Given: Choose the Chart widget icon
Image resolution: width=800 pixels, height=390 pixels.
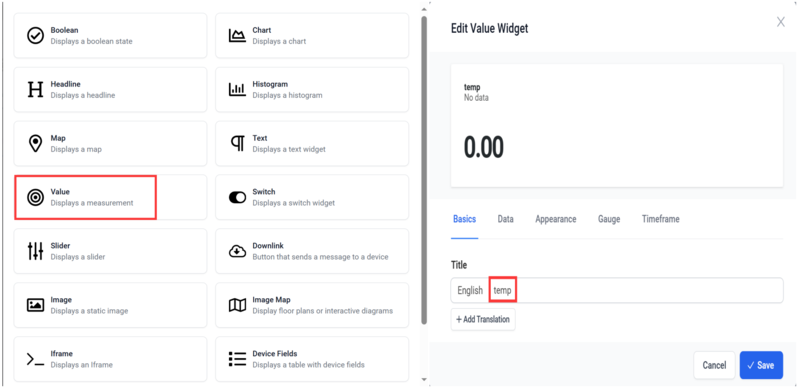Looking at the screenshot, I should pyautogui.click(x=237, y=36).
